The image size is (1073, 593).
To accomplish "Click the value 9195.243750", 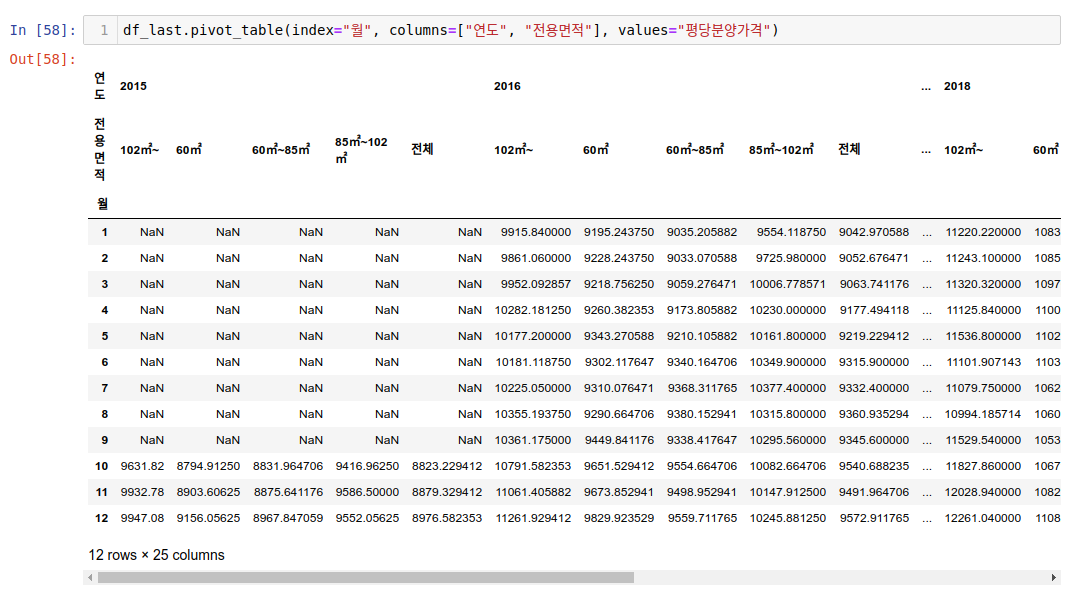I will tap(619, 233).
